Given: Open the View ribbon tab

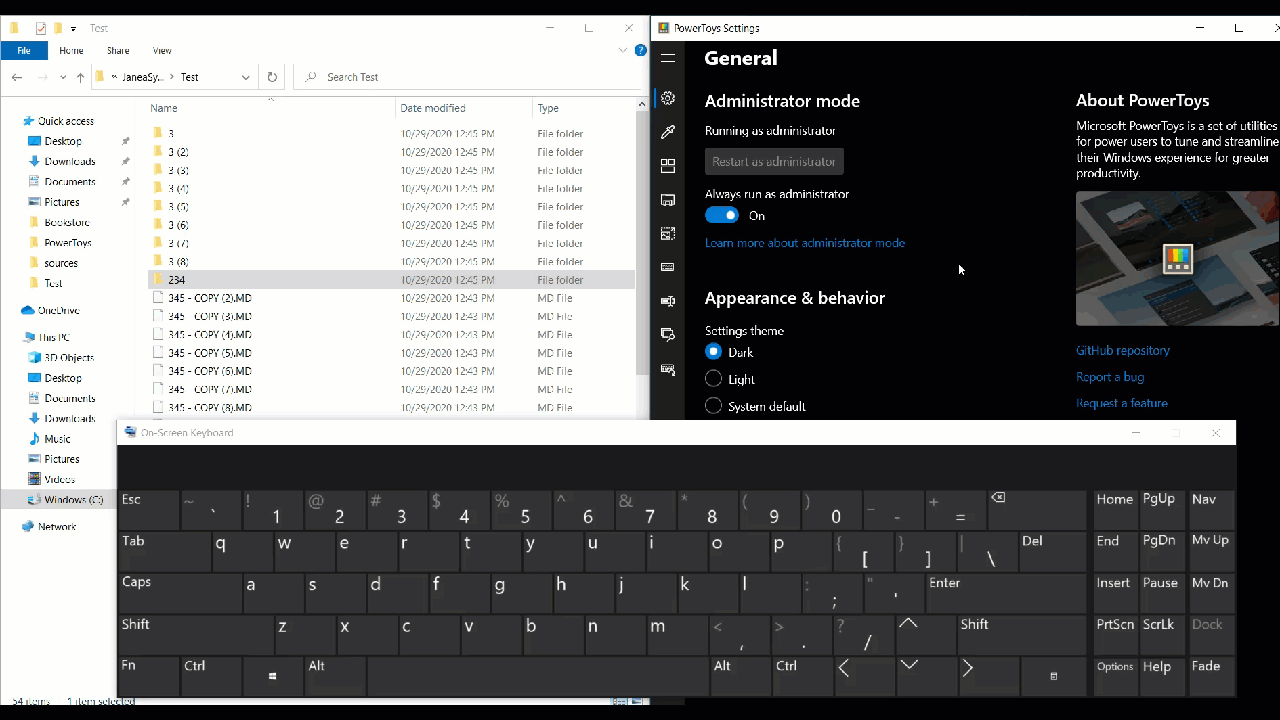Looking at the screenshot, I should click(x=162, y=50).
